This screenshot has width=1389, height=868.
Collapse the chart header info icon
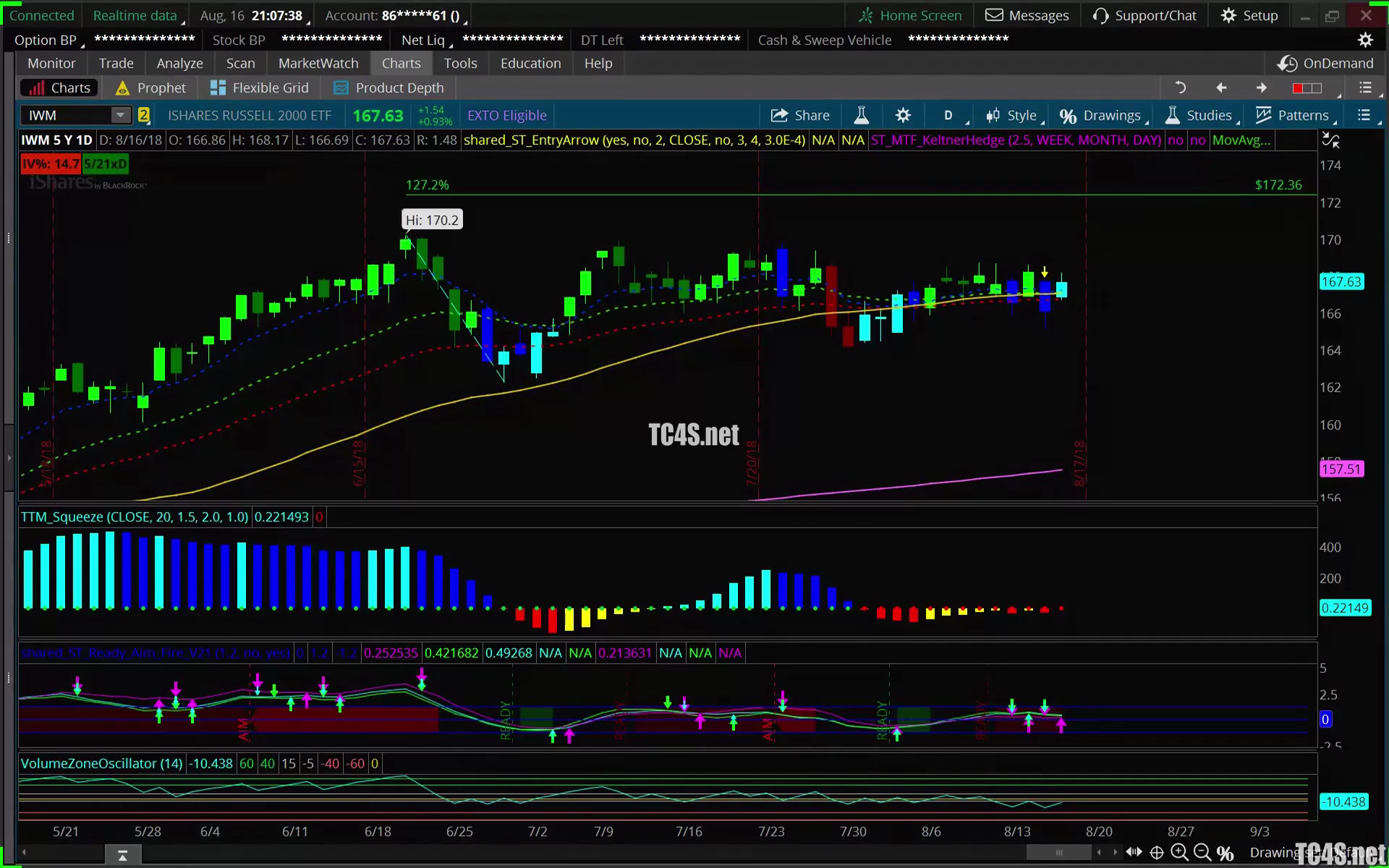pos(1331,140)
